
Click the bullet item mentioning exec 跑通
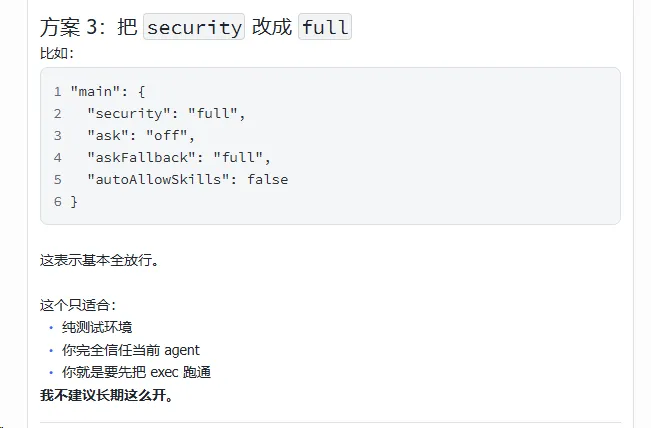pyautogui.click(x=136, y=372)
